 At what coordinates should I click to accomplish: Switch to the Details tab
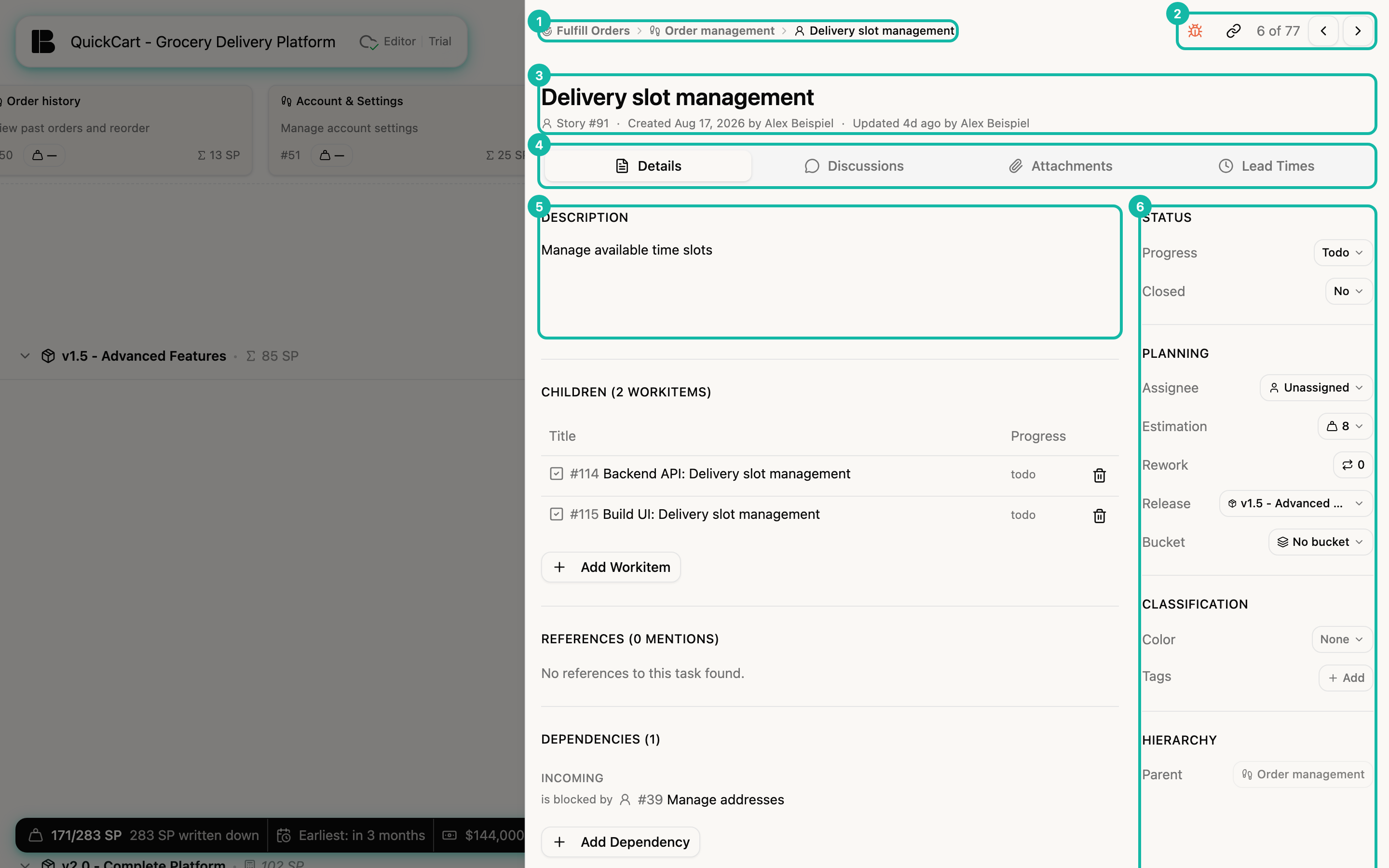point(647,166)
